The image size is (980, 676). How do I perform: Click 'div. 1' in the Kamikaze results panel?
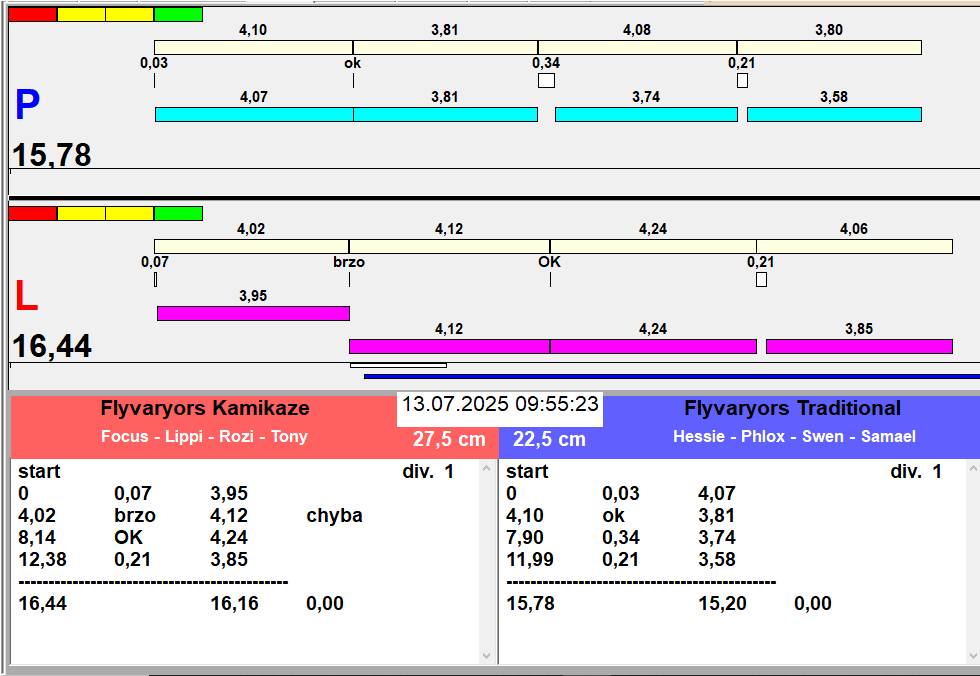tap(428, 471)
